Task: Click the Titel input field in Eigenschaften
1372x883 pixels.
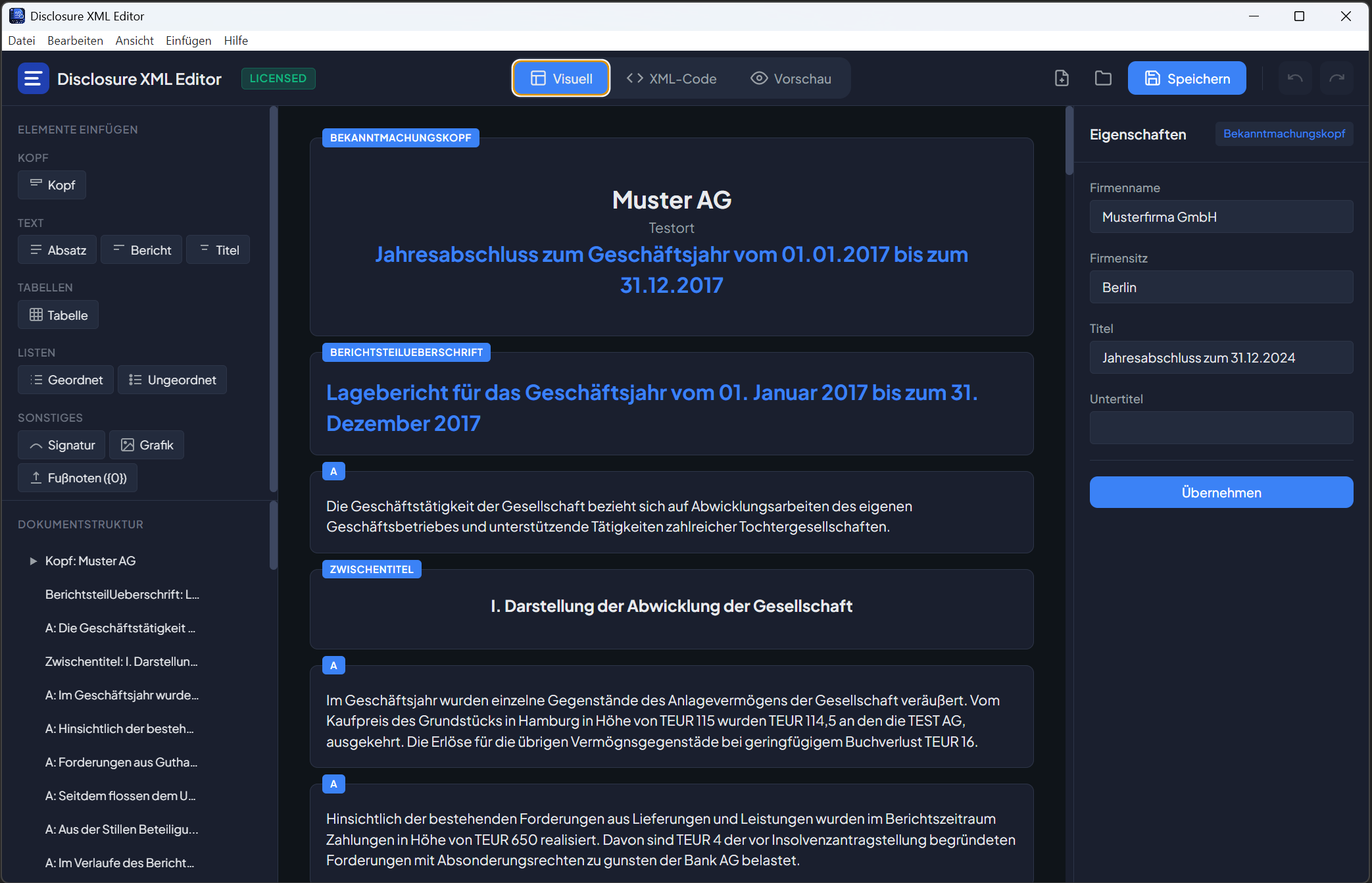Action: tap(1220, 357)
